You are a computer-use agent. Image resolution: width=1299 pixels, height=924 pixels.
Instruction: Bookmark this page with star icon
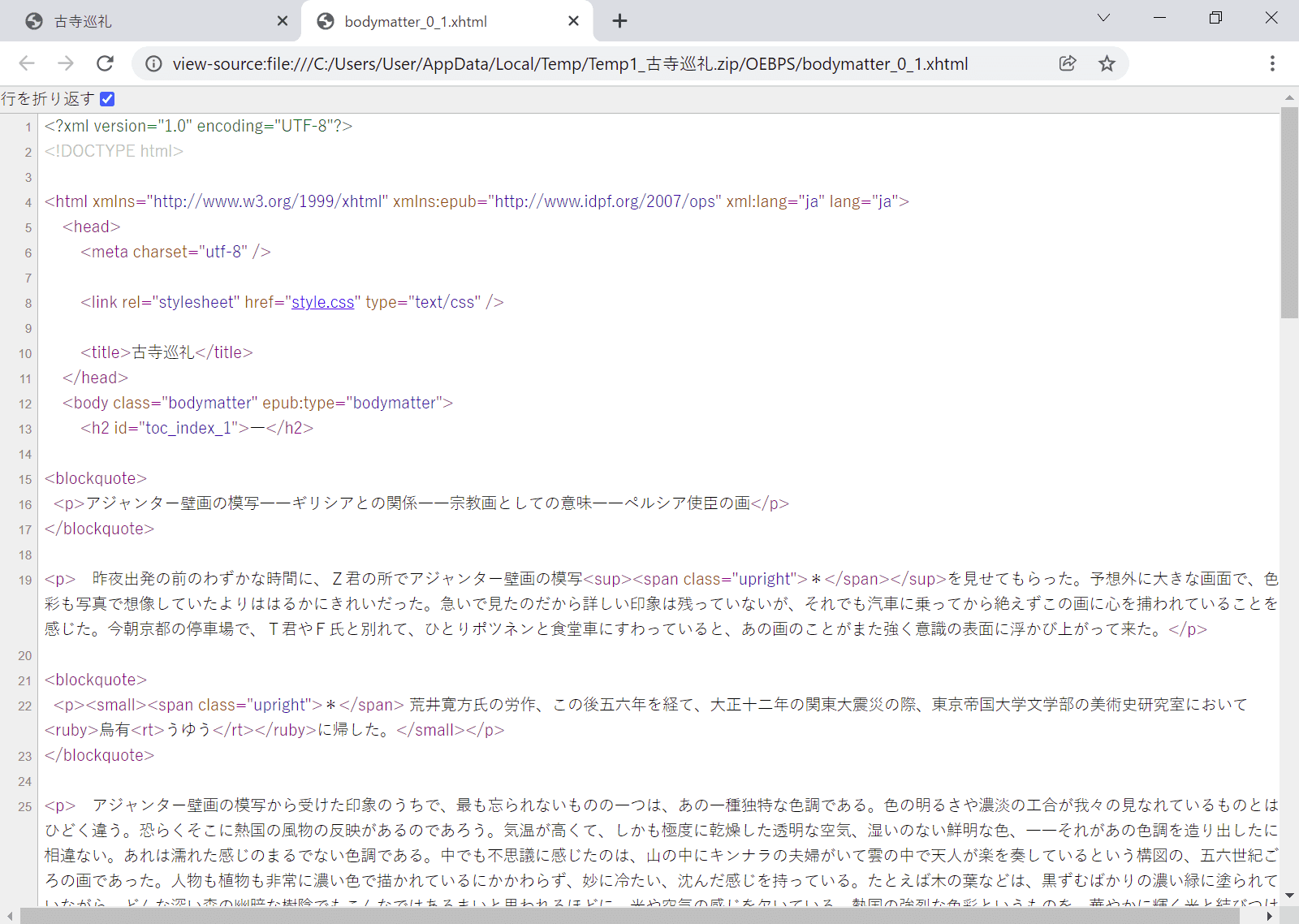1107,63
